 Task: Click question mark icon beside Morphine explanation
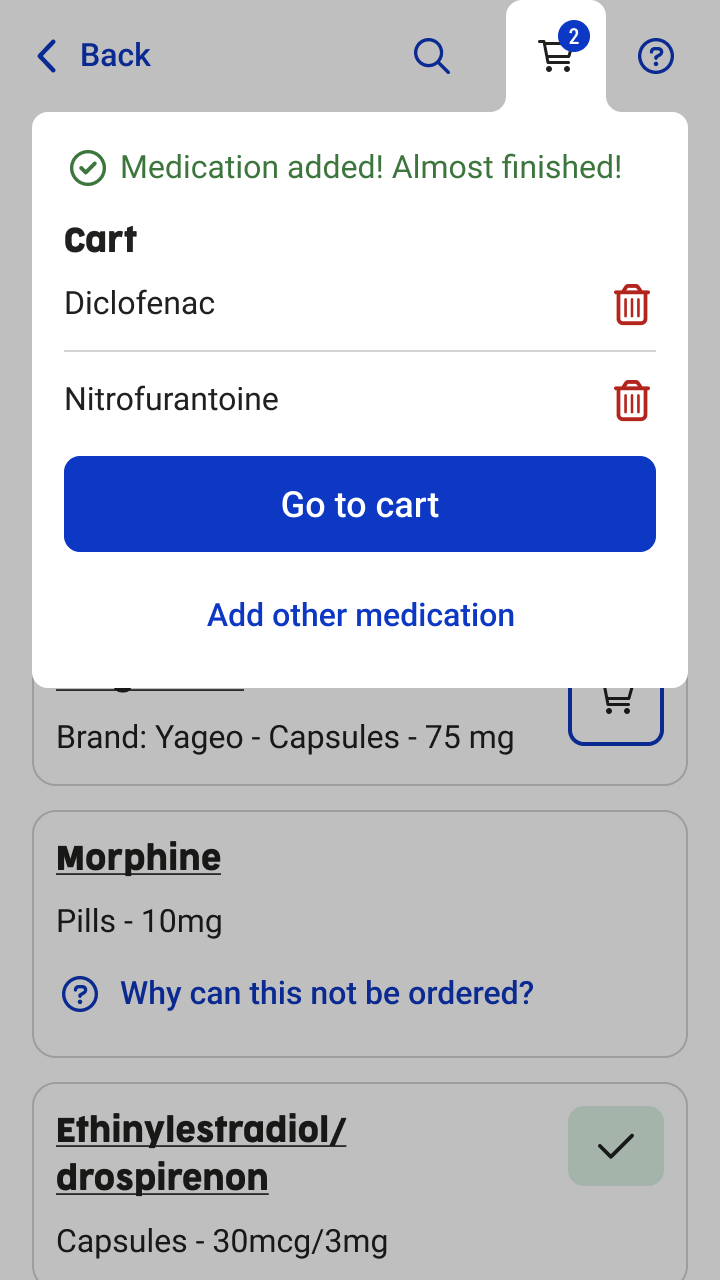click(x=80, y=994)
